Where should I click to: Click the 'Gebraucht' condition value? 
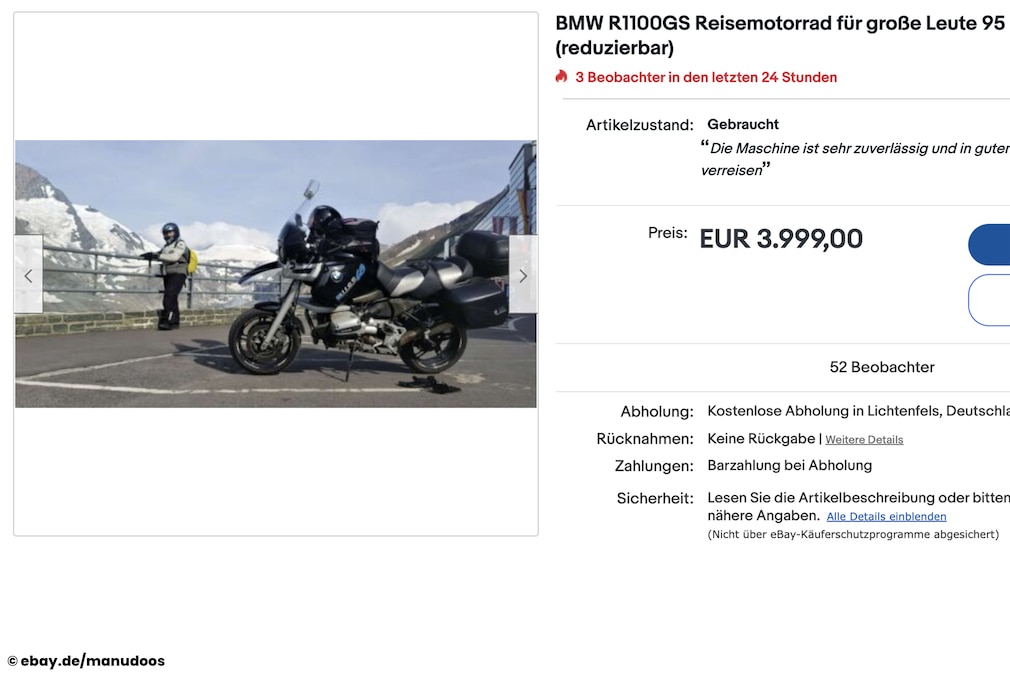[x=743, y=124]
